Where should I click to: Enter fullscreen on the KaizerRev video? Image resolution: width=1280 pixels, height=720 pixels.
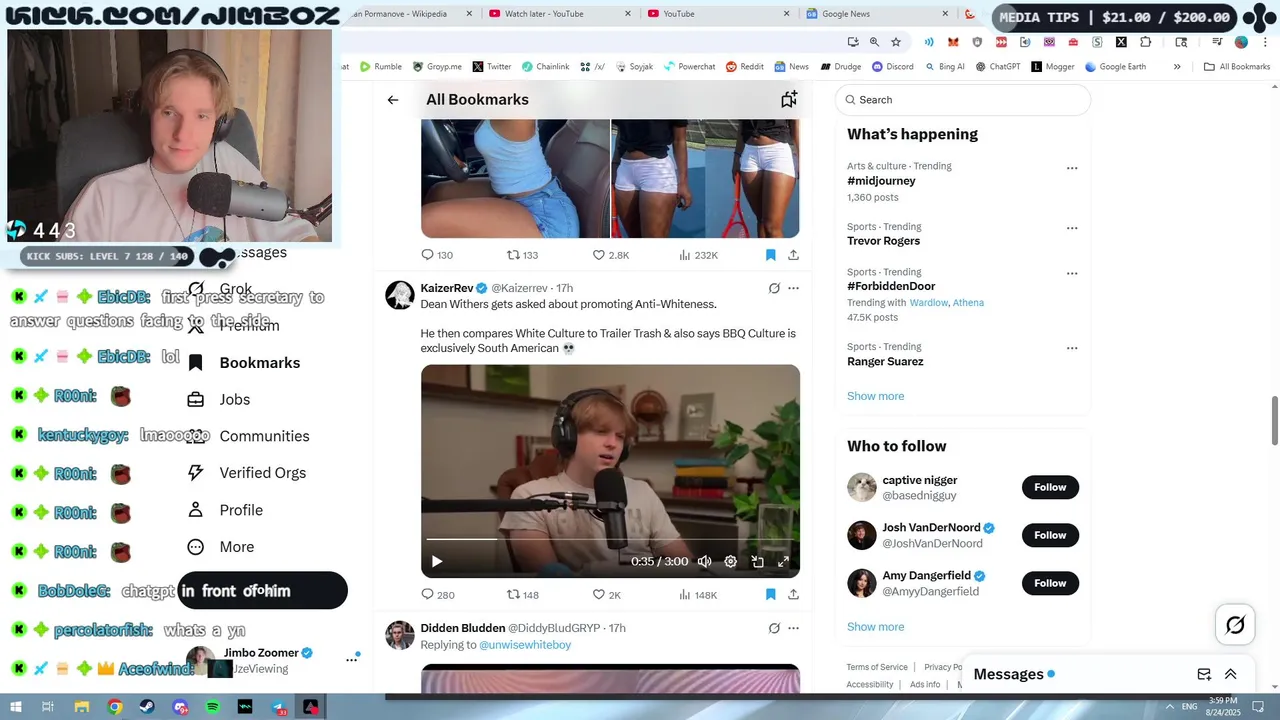point(783,561)
